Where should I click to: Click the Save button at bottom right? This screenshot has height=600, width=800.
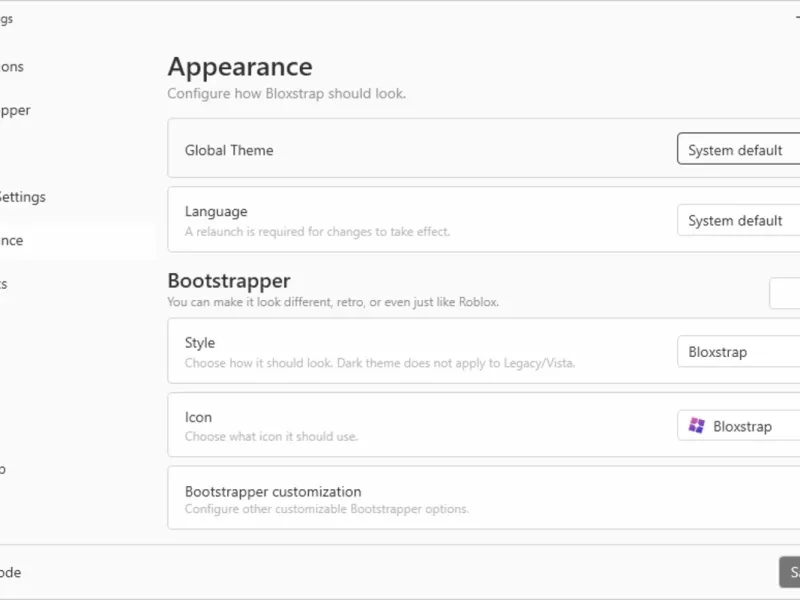click(790, 572)
